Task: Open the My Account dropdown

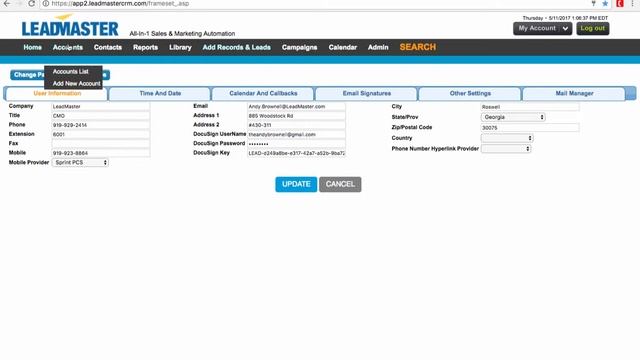Action: (x=542, y=29)
